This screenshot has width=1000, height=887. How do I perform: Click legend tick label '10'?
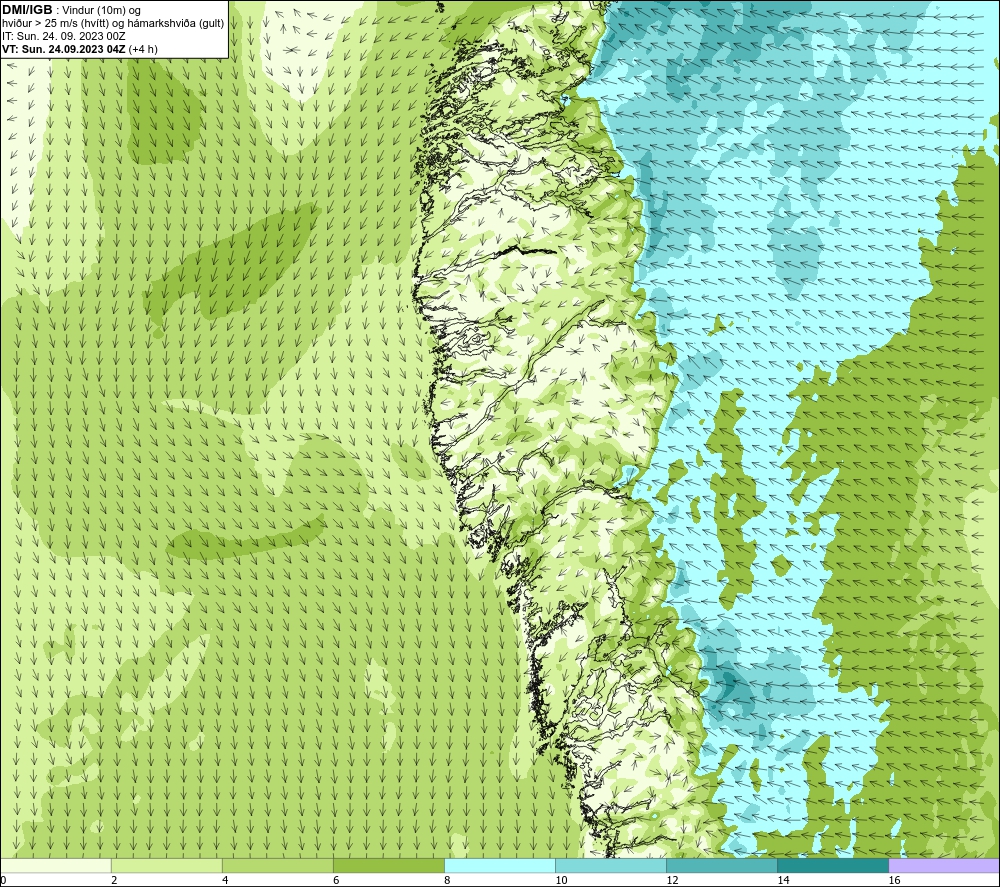pos(561,881)
